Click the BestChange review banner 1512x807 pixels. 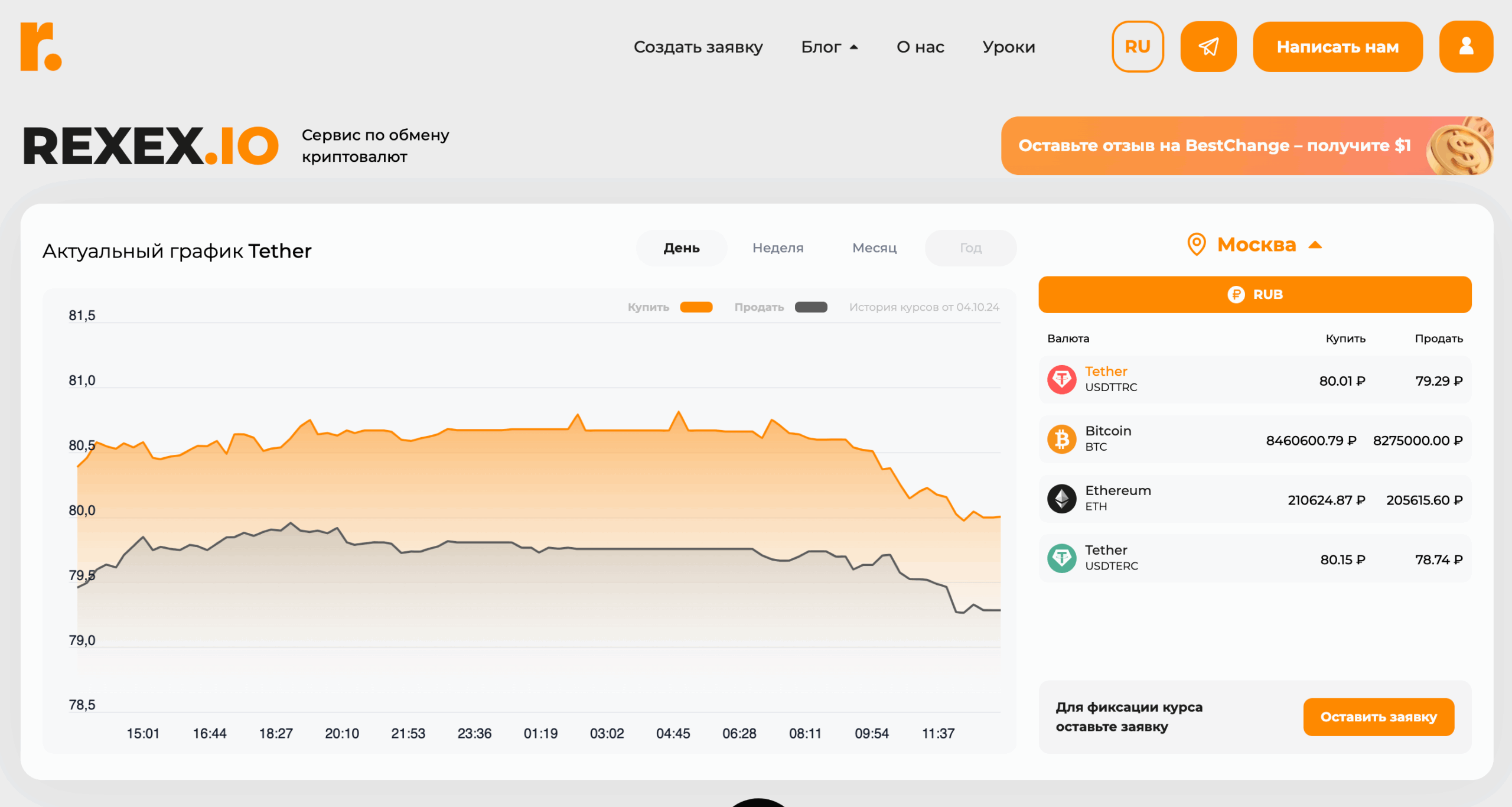(1247, 146)
